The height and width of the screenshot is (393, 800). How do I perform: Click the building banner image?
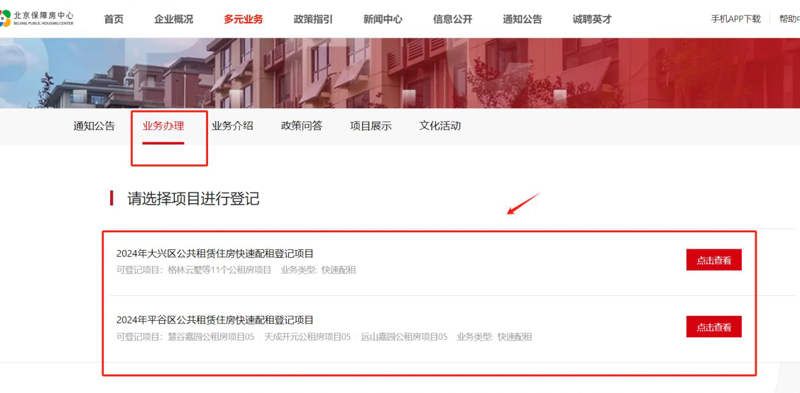[400, 73]
